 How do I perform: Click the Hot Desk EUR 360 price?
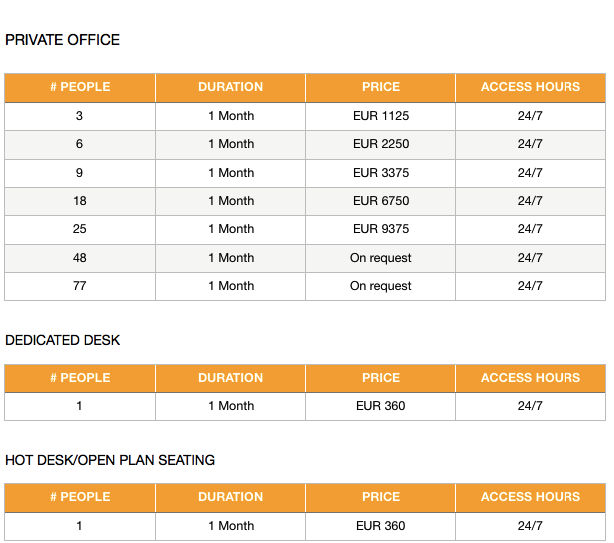[381, 526]
